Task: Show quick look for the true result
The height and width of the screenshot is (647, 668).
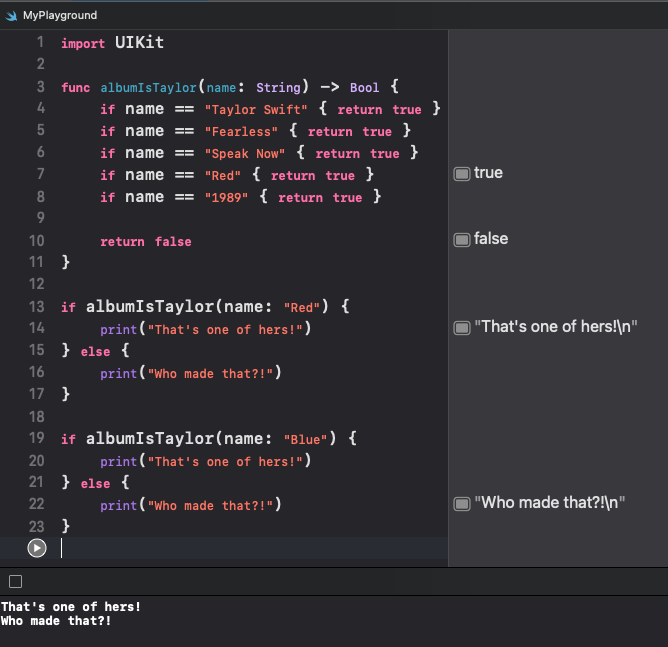Action: 462,174
